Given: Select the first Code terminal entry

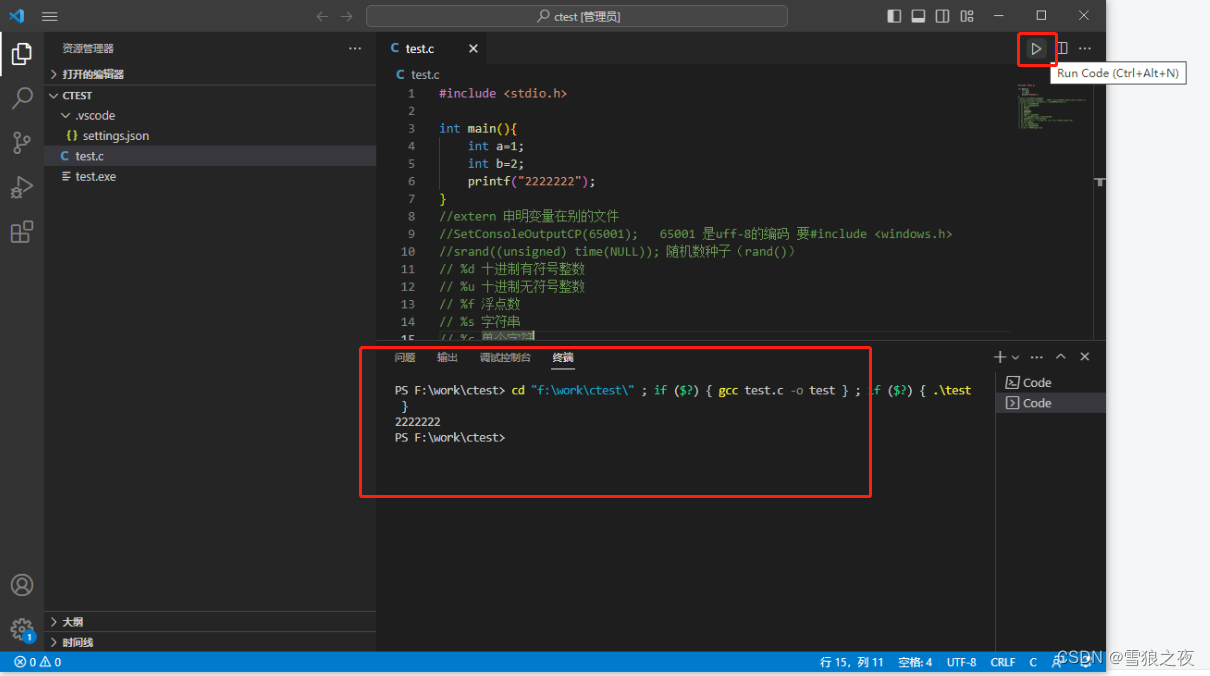Looking at the screenshot, I should 1051,382.
